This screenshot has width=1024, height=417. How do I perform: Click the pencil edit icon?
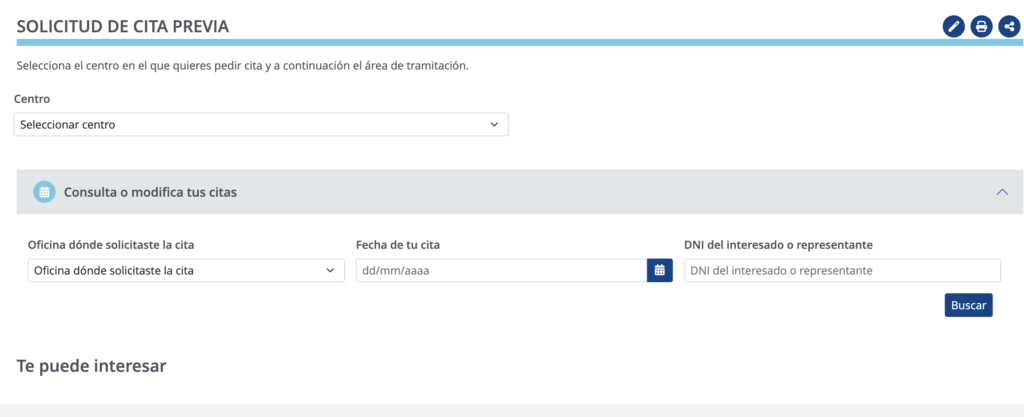953,27
